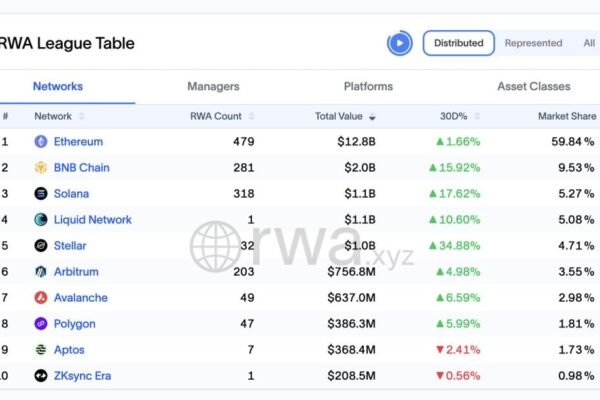Image resolution: width=600 pixels, height=400 pixels.
Task: Select the Distributed view toggle
Action: [459, 43]
